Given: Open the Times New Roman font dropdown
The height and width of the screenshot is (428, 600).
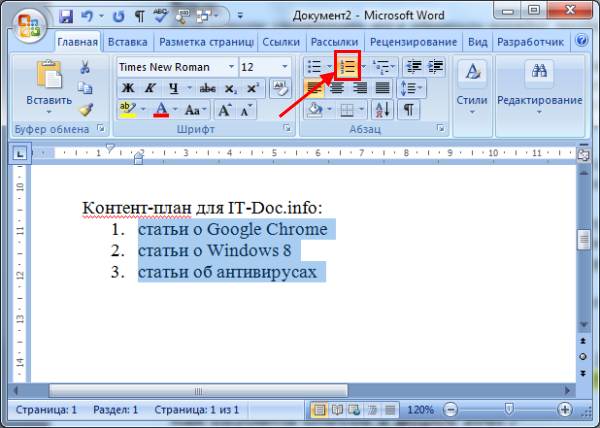Looking at the screenshot, I should pyautogui.click(x=232, y=67).
